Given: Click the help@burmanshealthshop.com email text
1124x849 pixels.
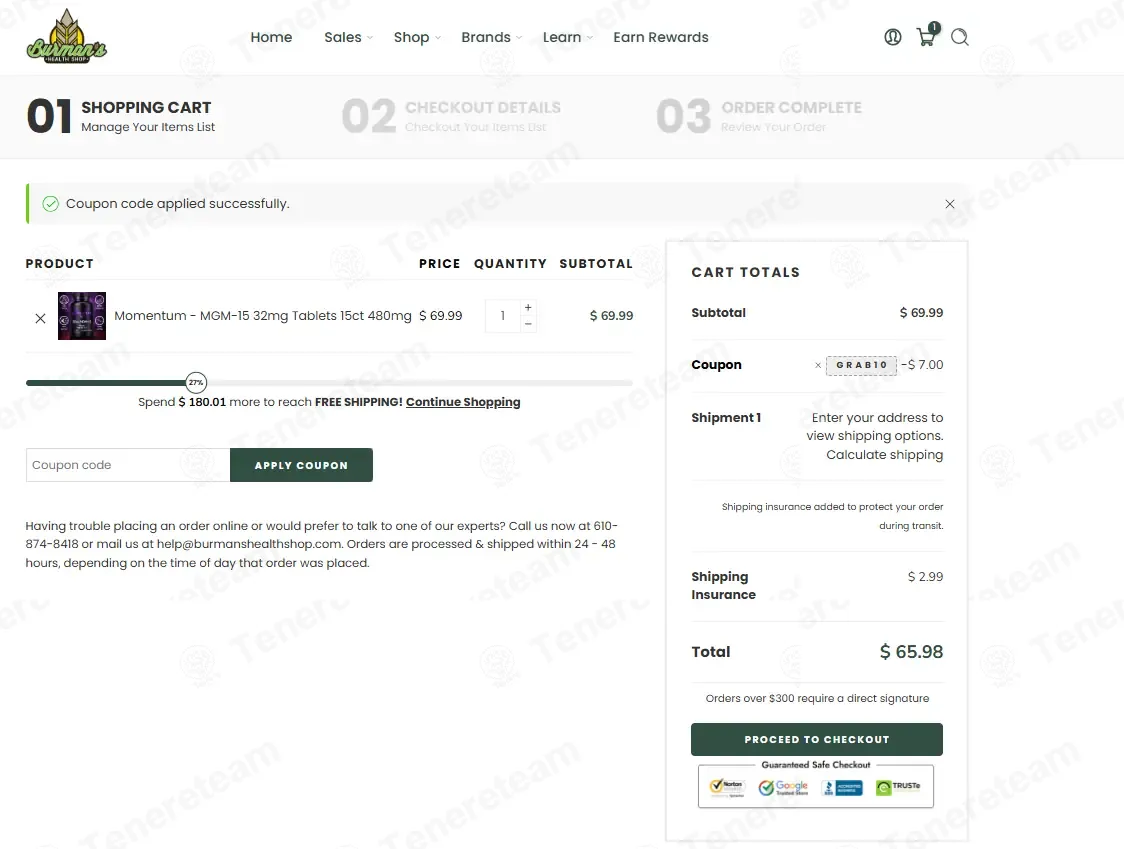Looking at the screenshot, I should pyautogui.click(x=249, y=544).
